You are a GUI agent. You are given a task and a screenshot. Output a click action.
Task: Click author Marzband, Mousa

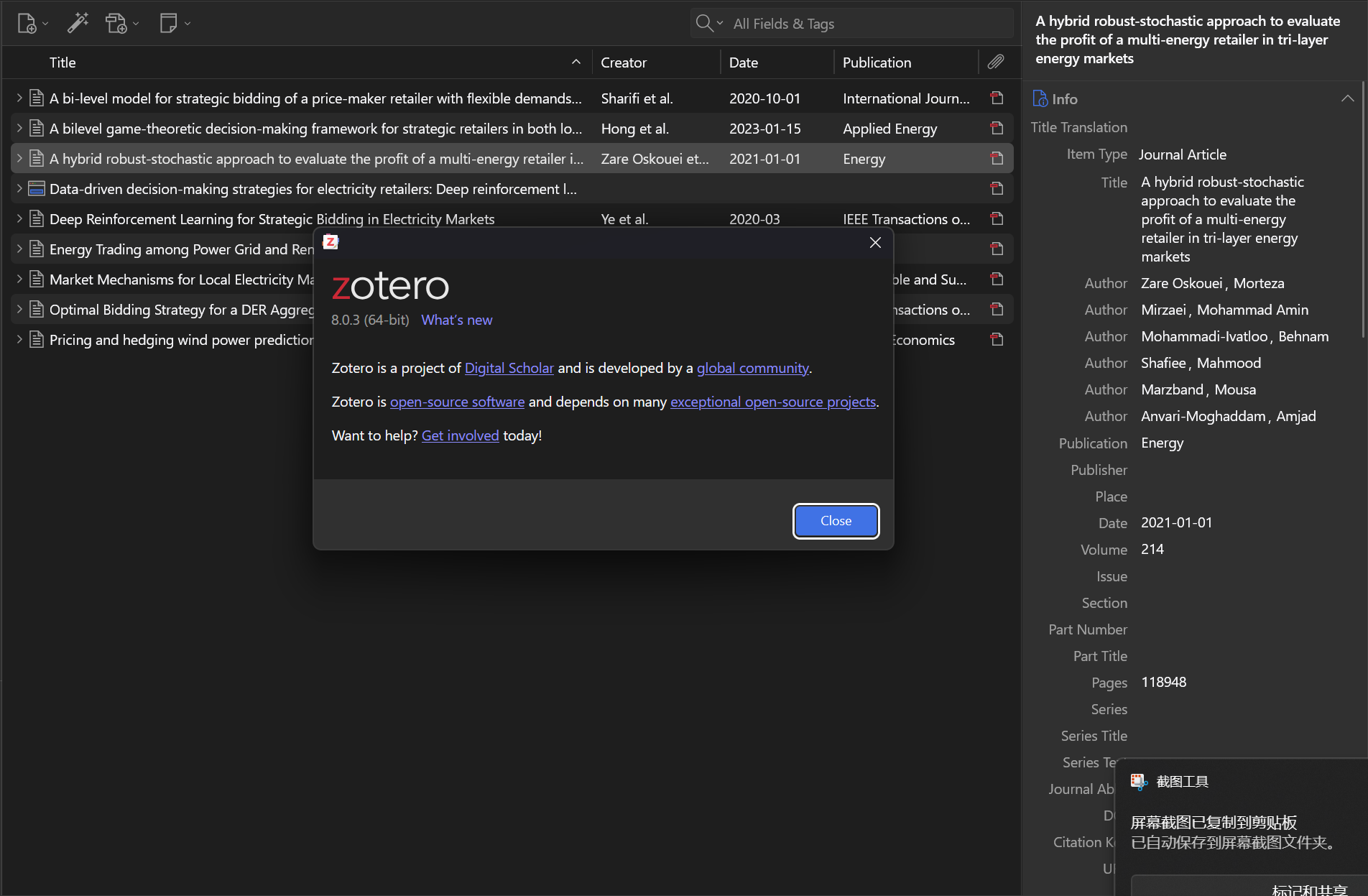click(x=1198, y=389)
